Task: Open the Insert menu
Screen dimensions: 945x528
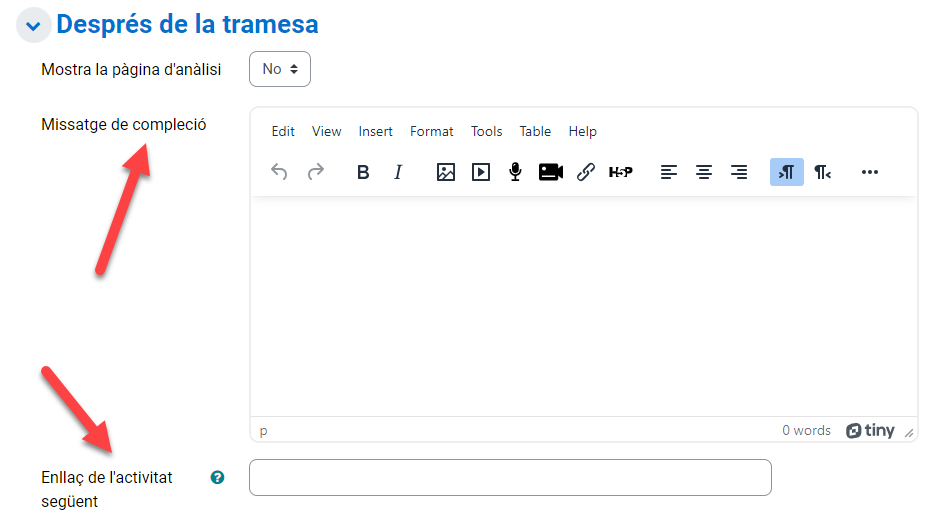Action: (x=375, y=131)
